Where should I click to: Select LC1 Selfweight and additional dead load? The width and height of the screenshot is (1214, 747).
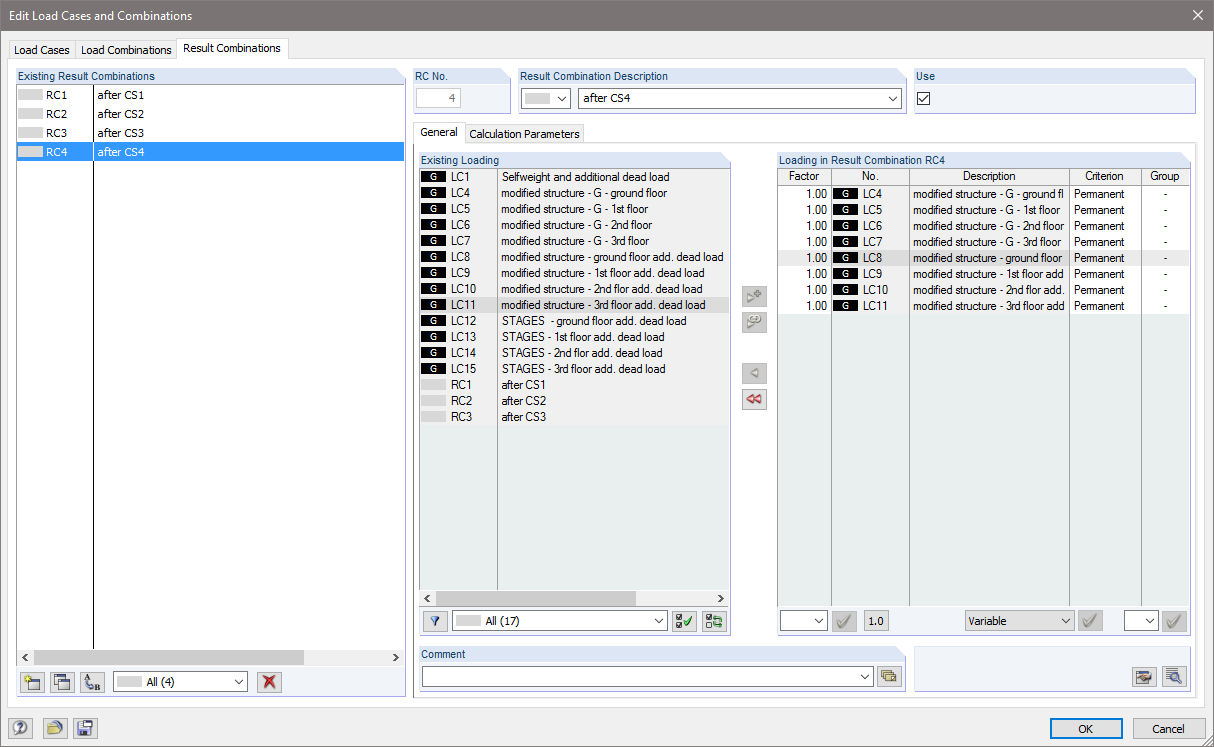click(x=574, y=177)
